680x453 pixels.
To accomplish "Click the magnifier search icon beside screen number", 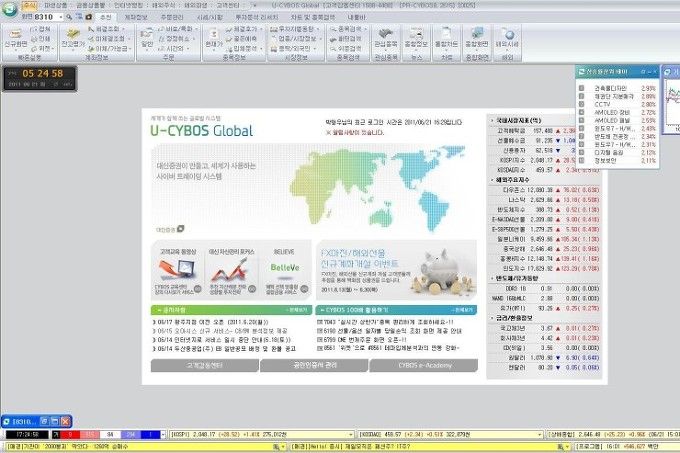I will 69,17.
